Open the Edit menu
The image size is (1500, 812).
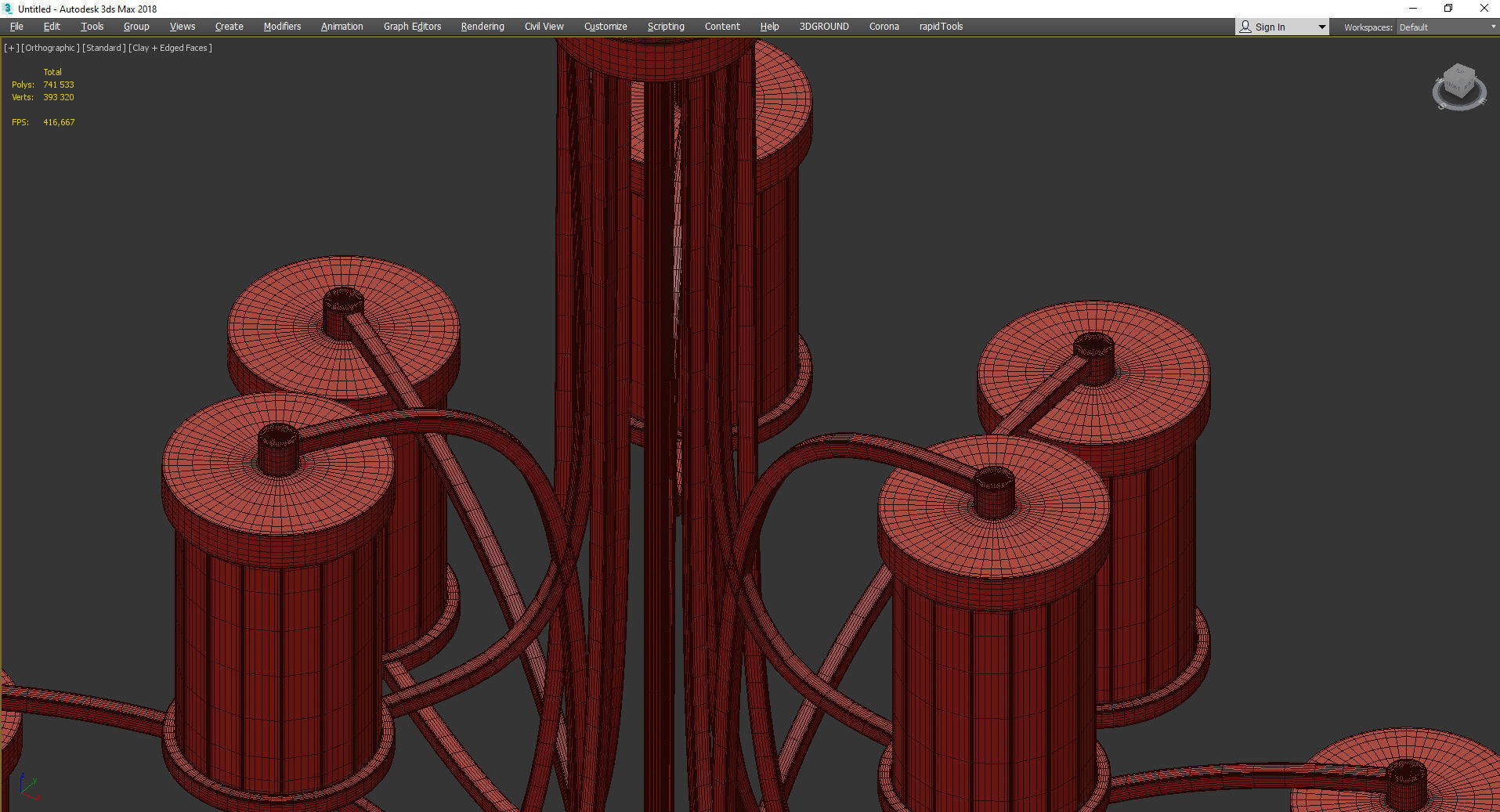(52, 27)
